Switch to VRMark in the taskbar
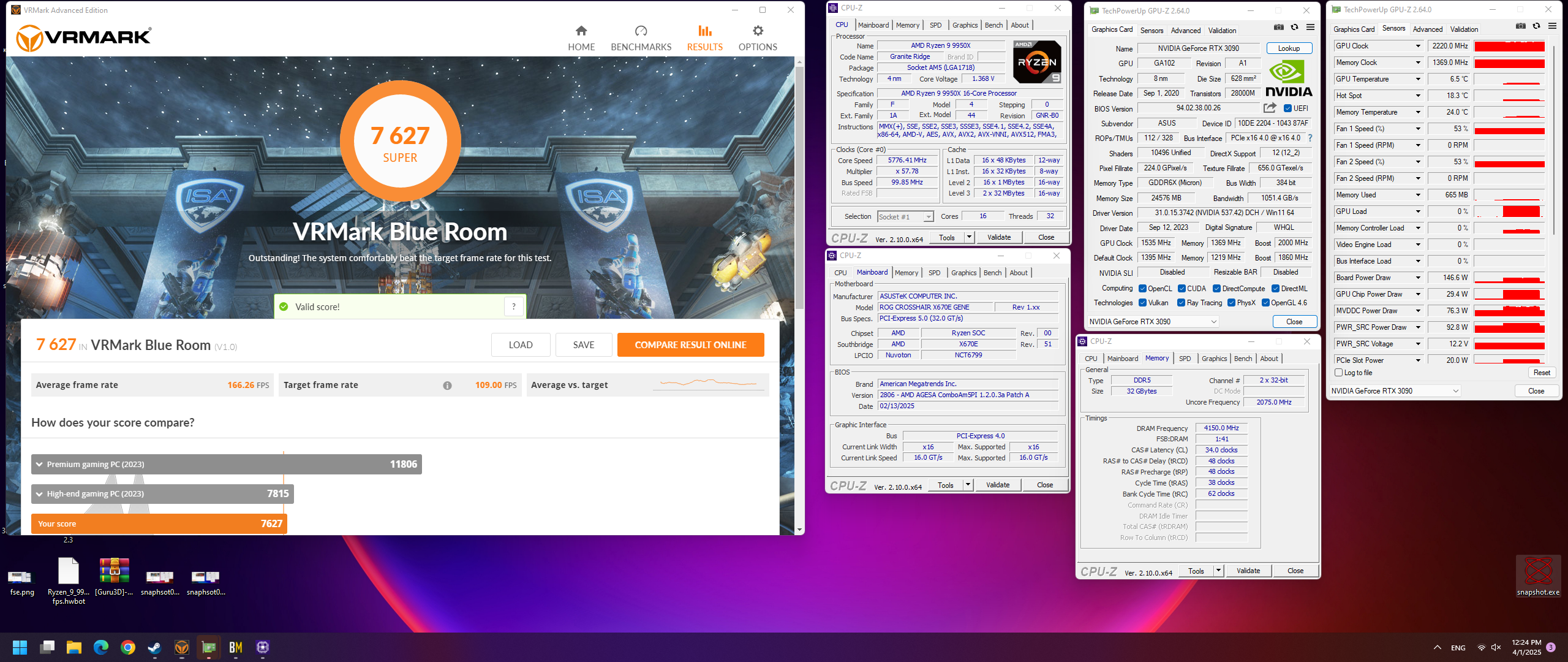The image size is (1568, 662). coord(182,647)
